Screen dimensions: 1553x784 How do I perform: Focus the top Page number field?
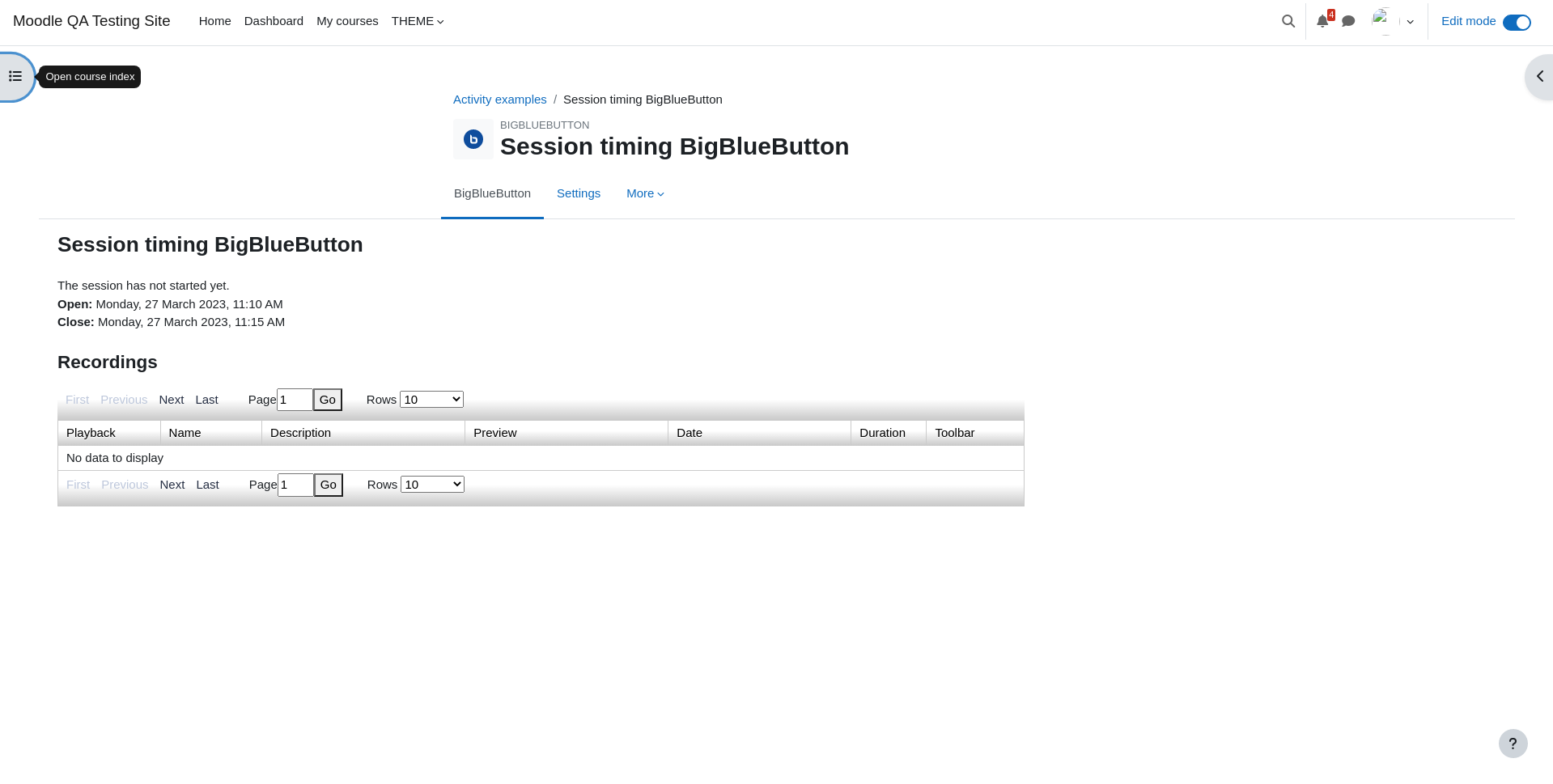pyautogui.click(x=295, y=400)
